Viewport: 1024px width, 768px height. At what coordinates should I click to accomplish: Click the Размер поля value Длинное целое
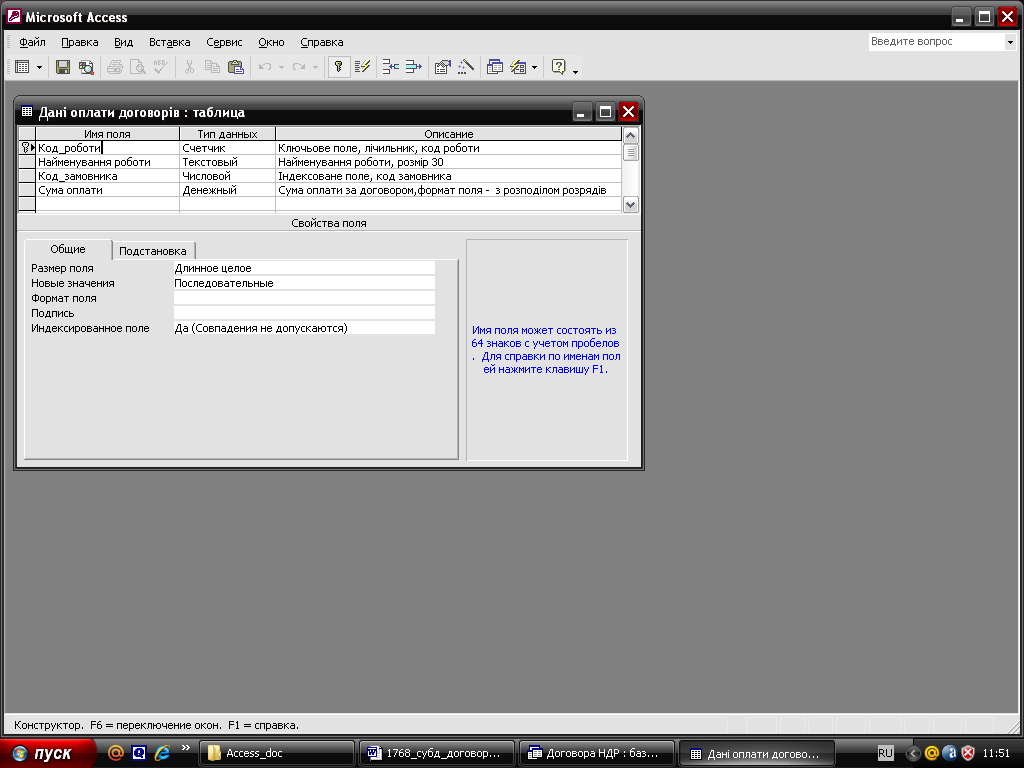304,268
